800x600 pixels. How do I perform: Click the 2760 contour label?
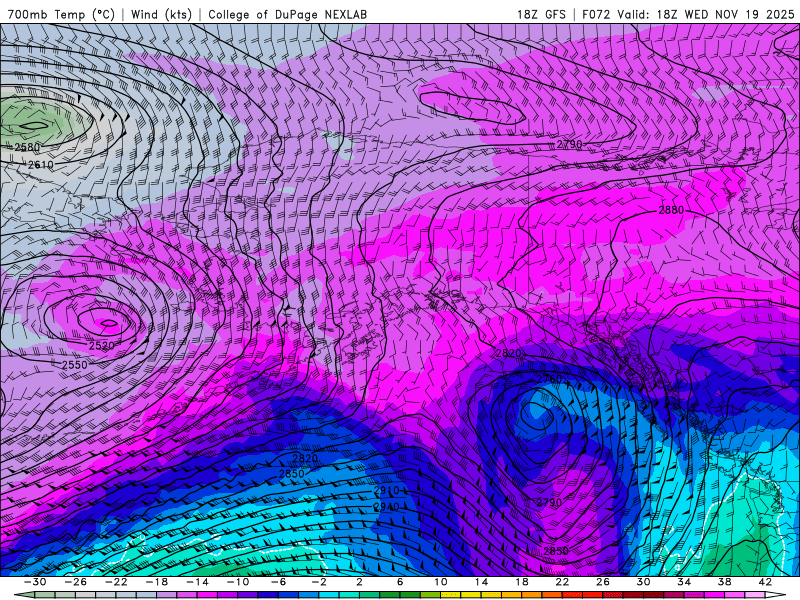click(x=549, y=379)
